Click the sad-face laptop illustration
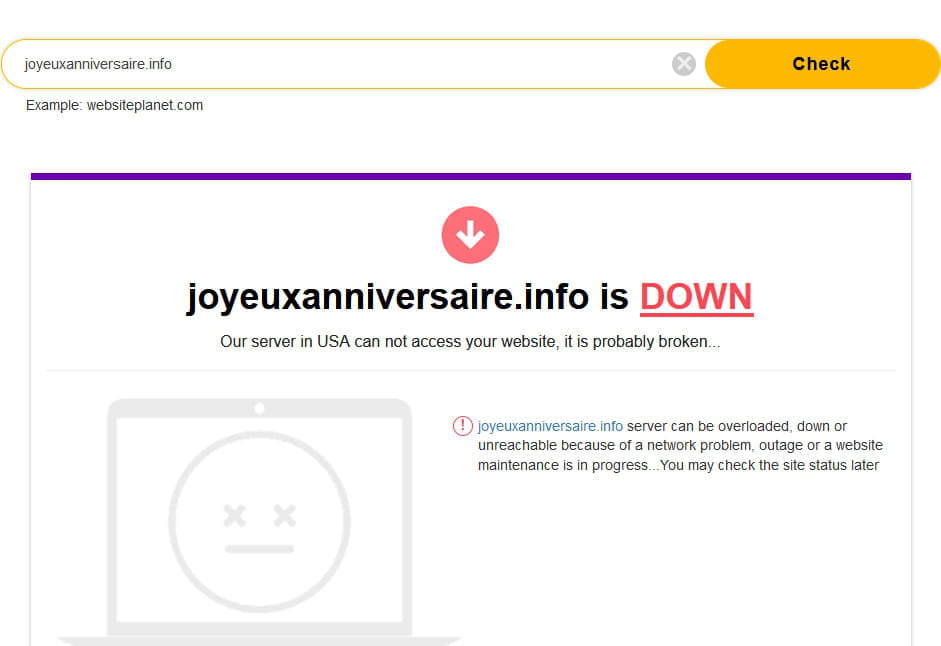 259,521
